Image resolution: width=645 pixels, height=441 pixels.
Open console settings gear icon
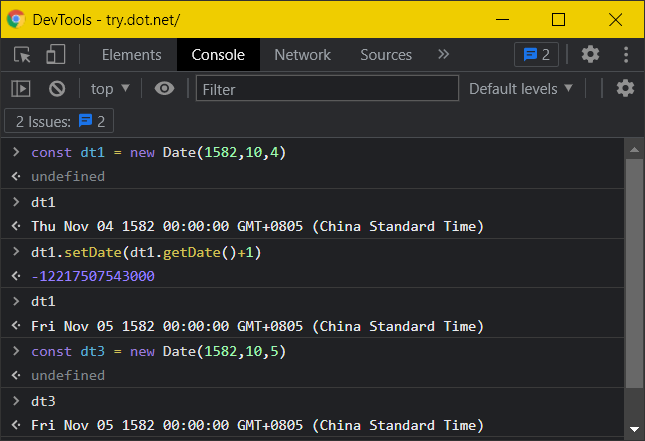pyautogui.click(x=625, y=88)
